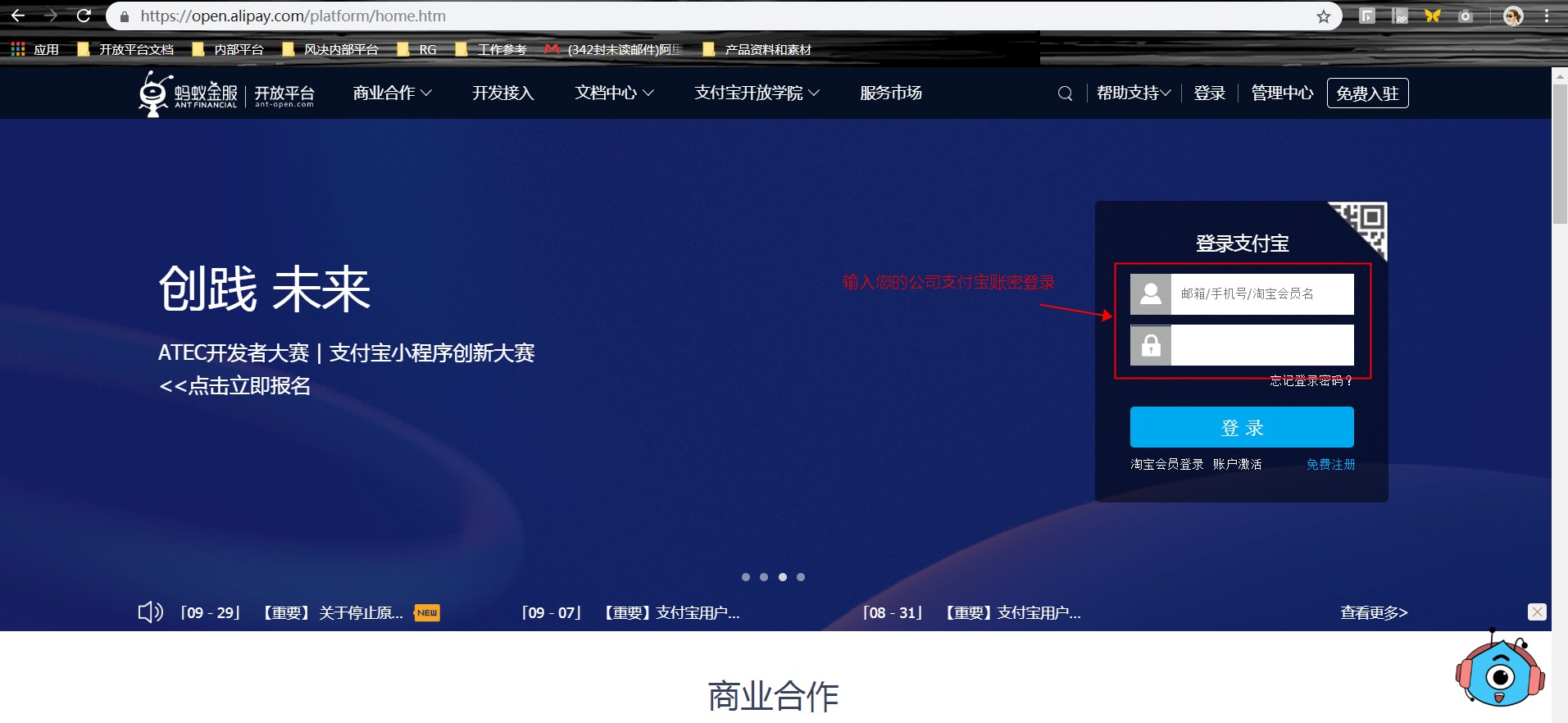This screenshot has width=1568, height=723.
Task: Click the 免费入驻 button
Action: pyautogui.click(x=1368, y=93)
